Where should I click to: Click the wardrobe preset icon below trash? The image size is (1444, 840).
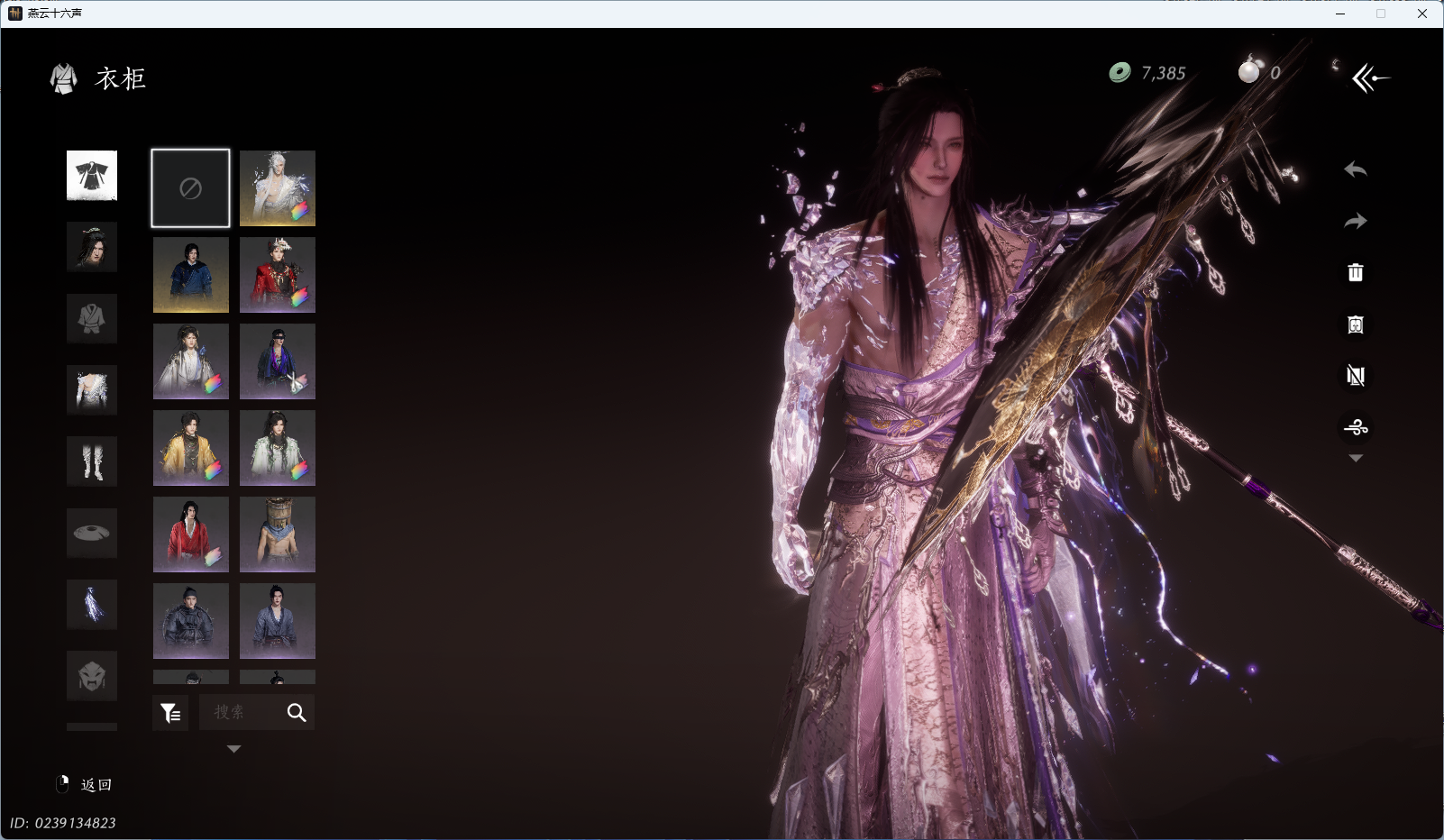point(1355,324)
